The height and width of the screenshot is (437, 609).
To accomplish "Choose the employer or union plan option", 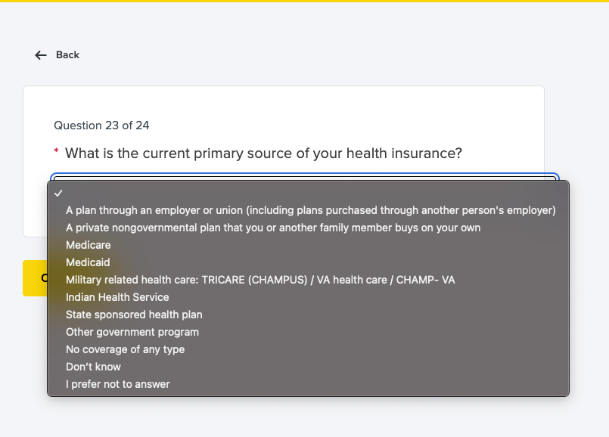I will coord(310,210).
